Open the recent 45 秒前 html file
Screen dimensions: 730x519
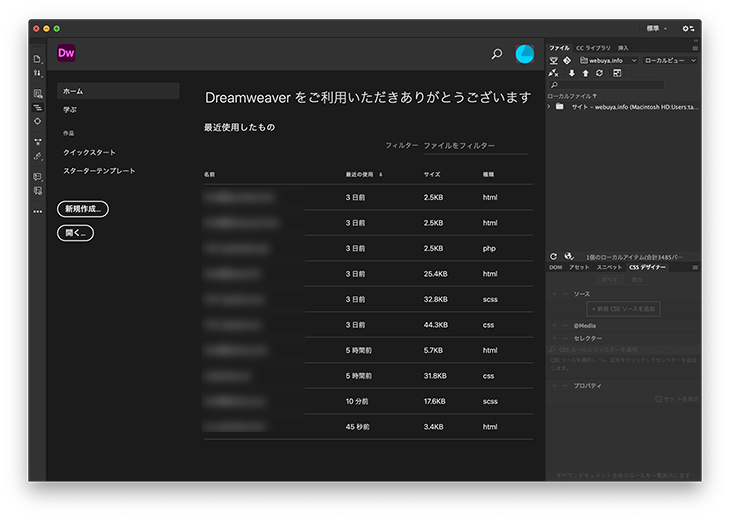[368, 427]
